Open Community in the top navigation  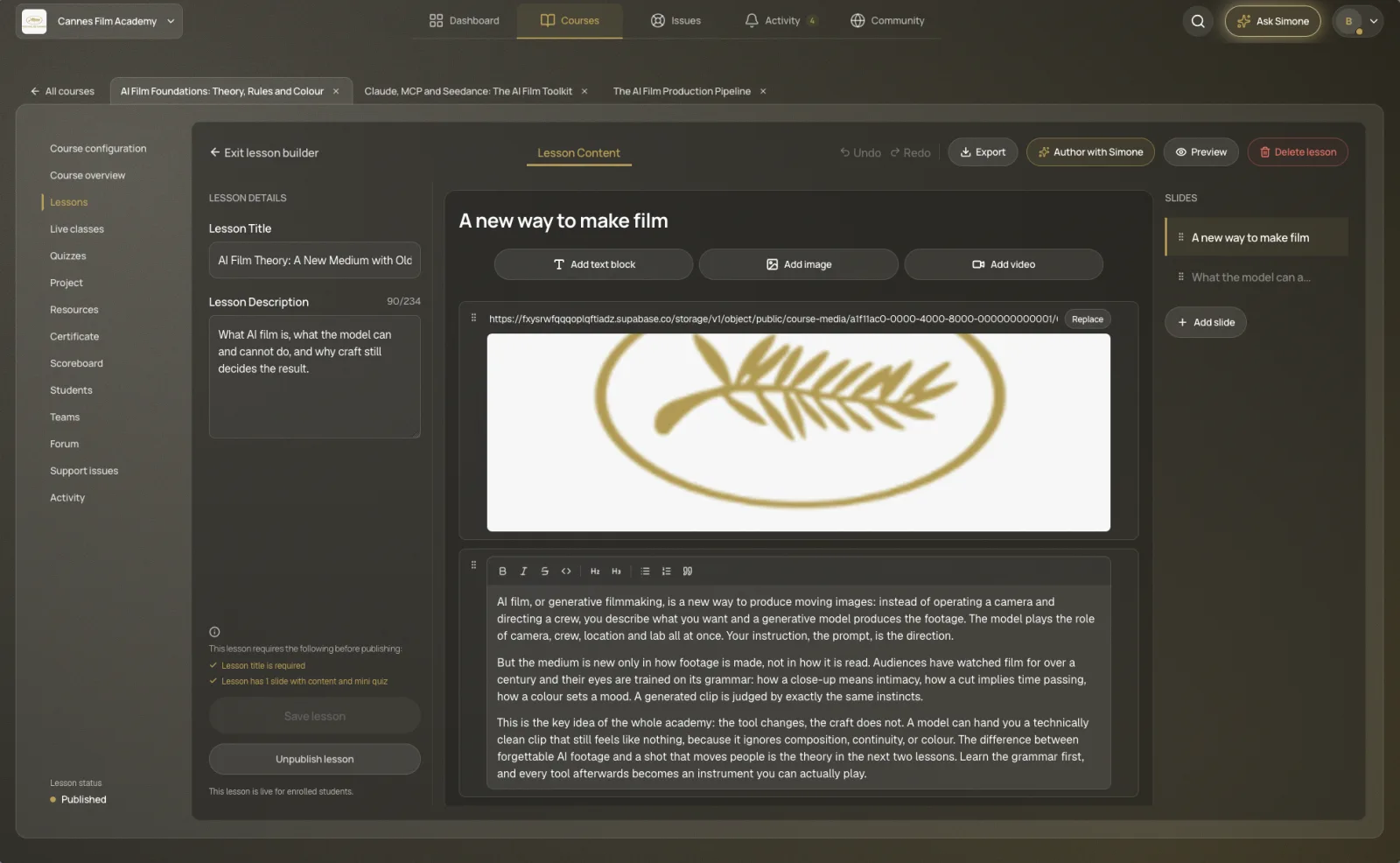click(887, 21)
